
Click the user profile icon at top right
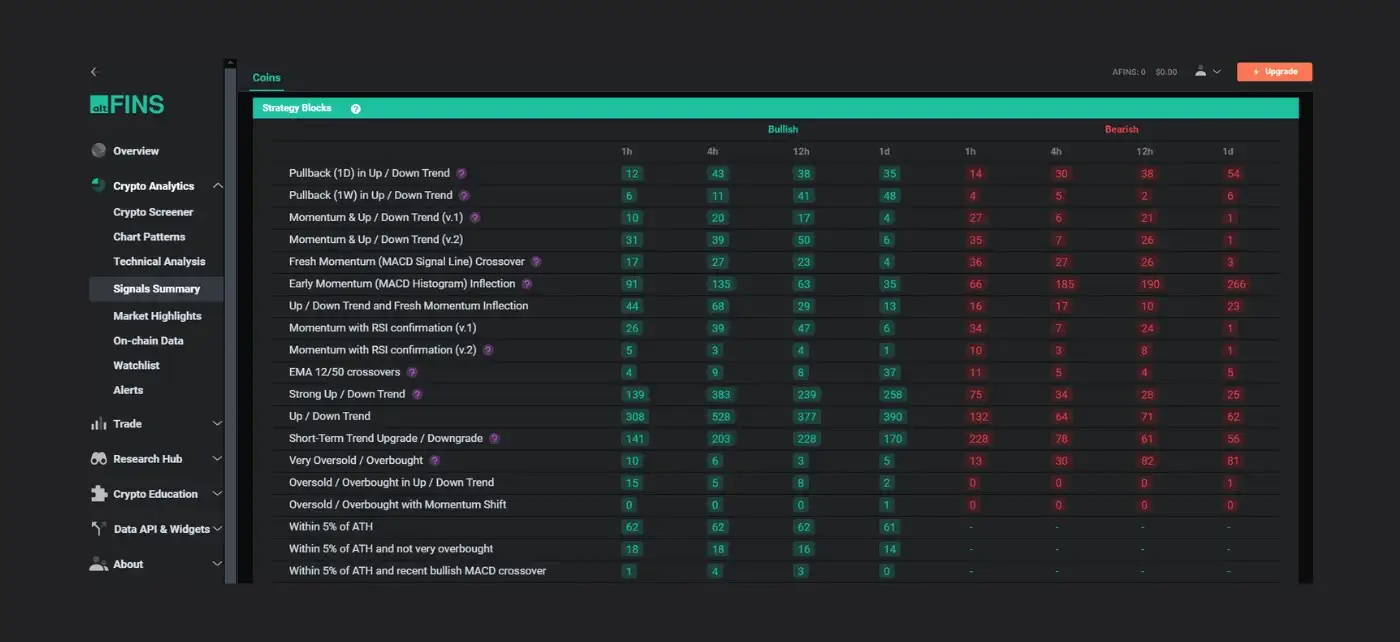tap(1200, 72)
